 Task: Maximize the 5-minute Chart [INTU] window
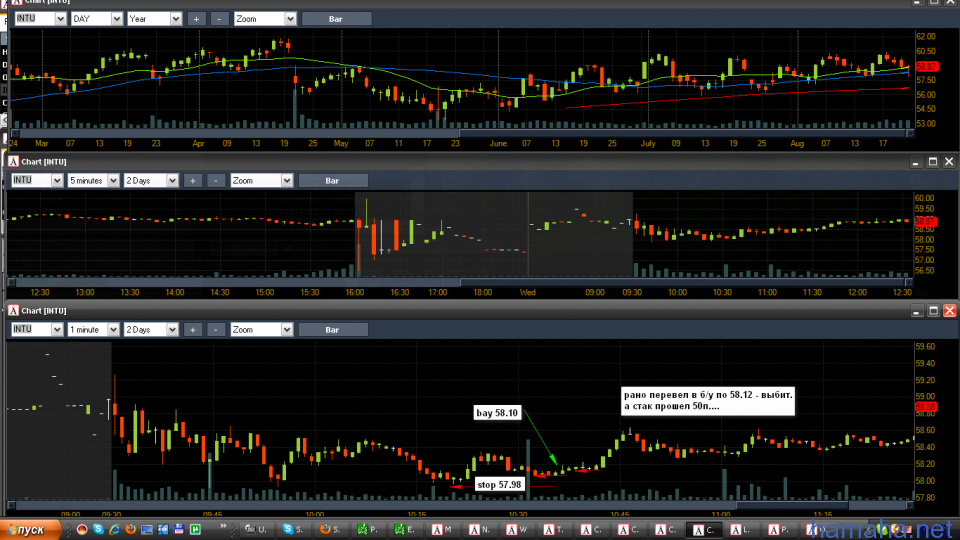932,162
